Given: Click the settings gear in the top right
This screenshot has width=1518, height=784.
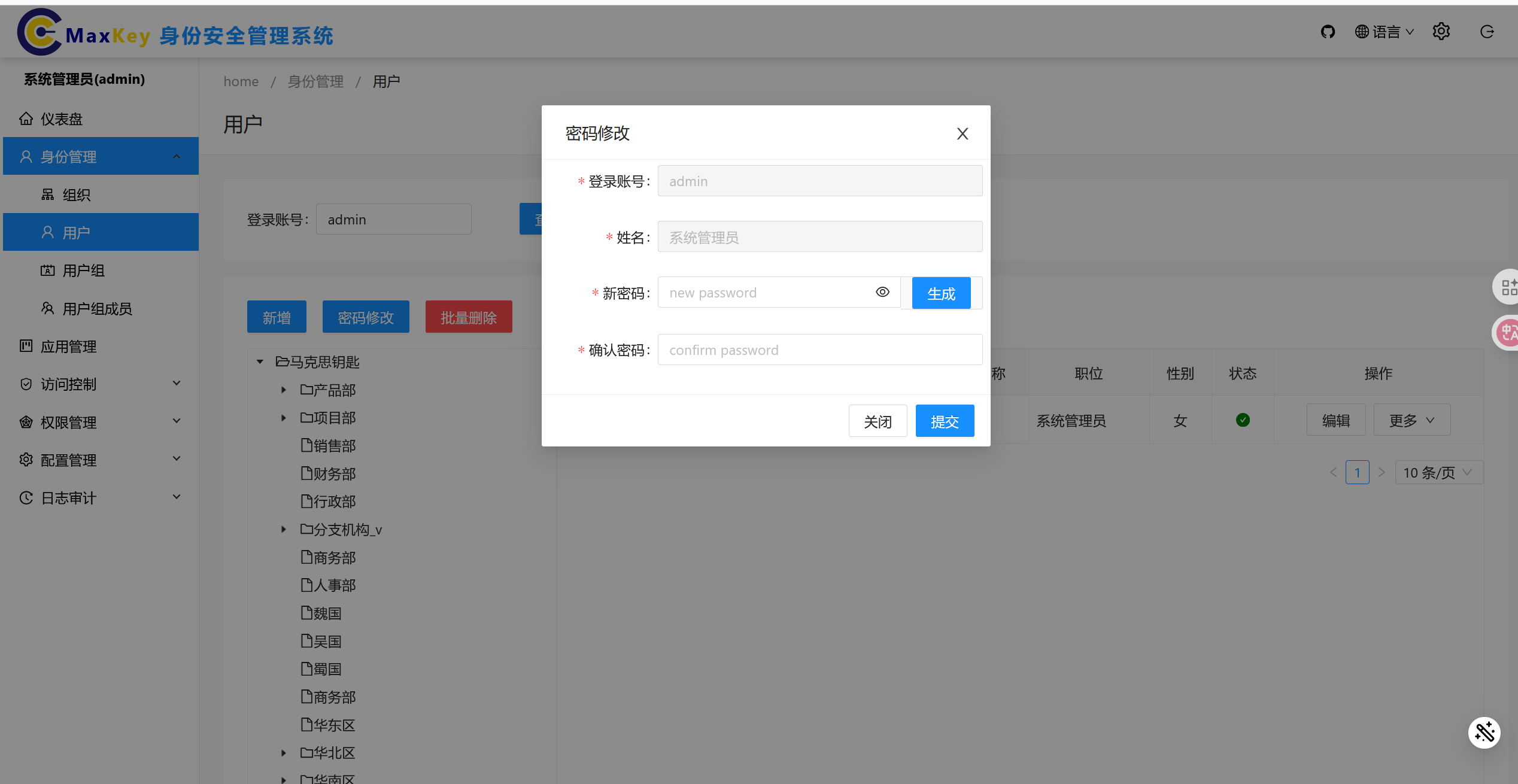Looking at the screenshot, I should [1441, 31].
